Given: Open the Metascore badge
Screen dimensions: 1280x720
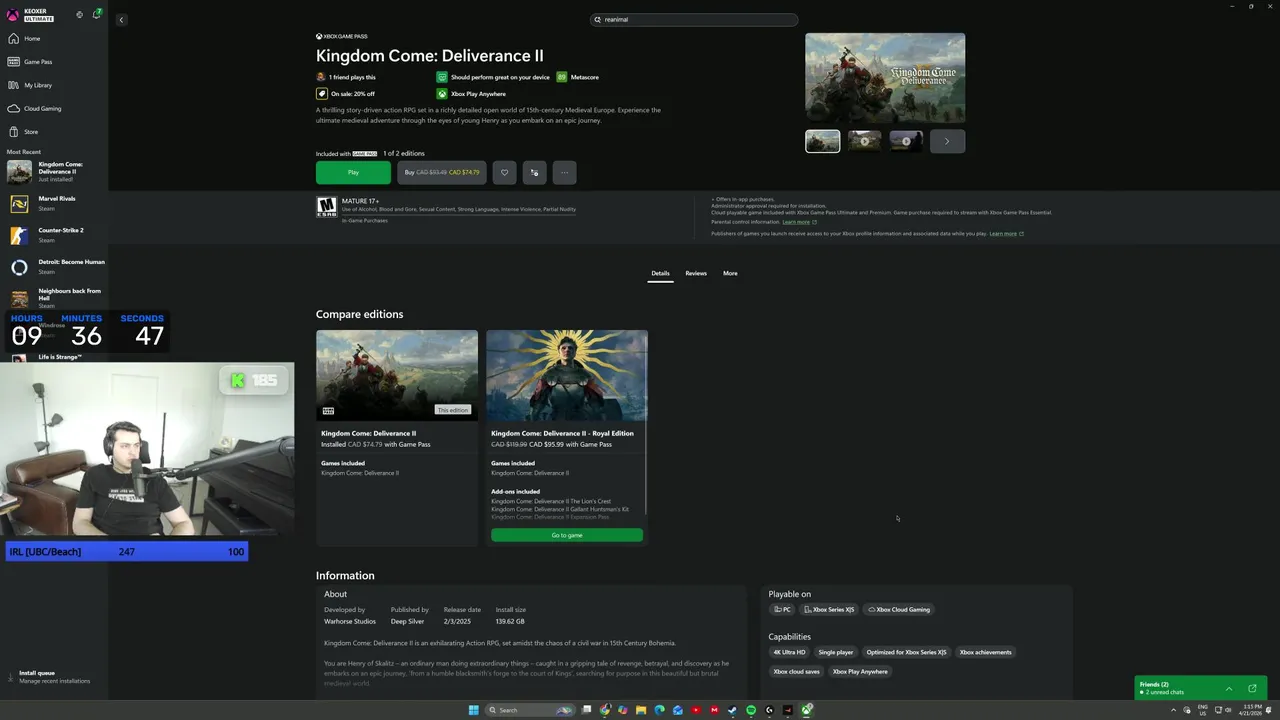Looking at the screenshot, I should pyautogui.click(x=578, y=77).
